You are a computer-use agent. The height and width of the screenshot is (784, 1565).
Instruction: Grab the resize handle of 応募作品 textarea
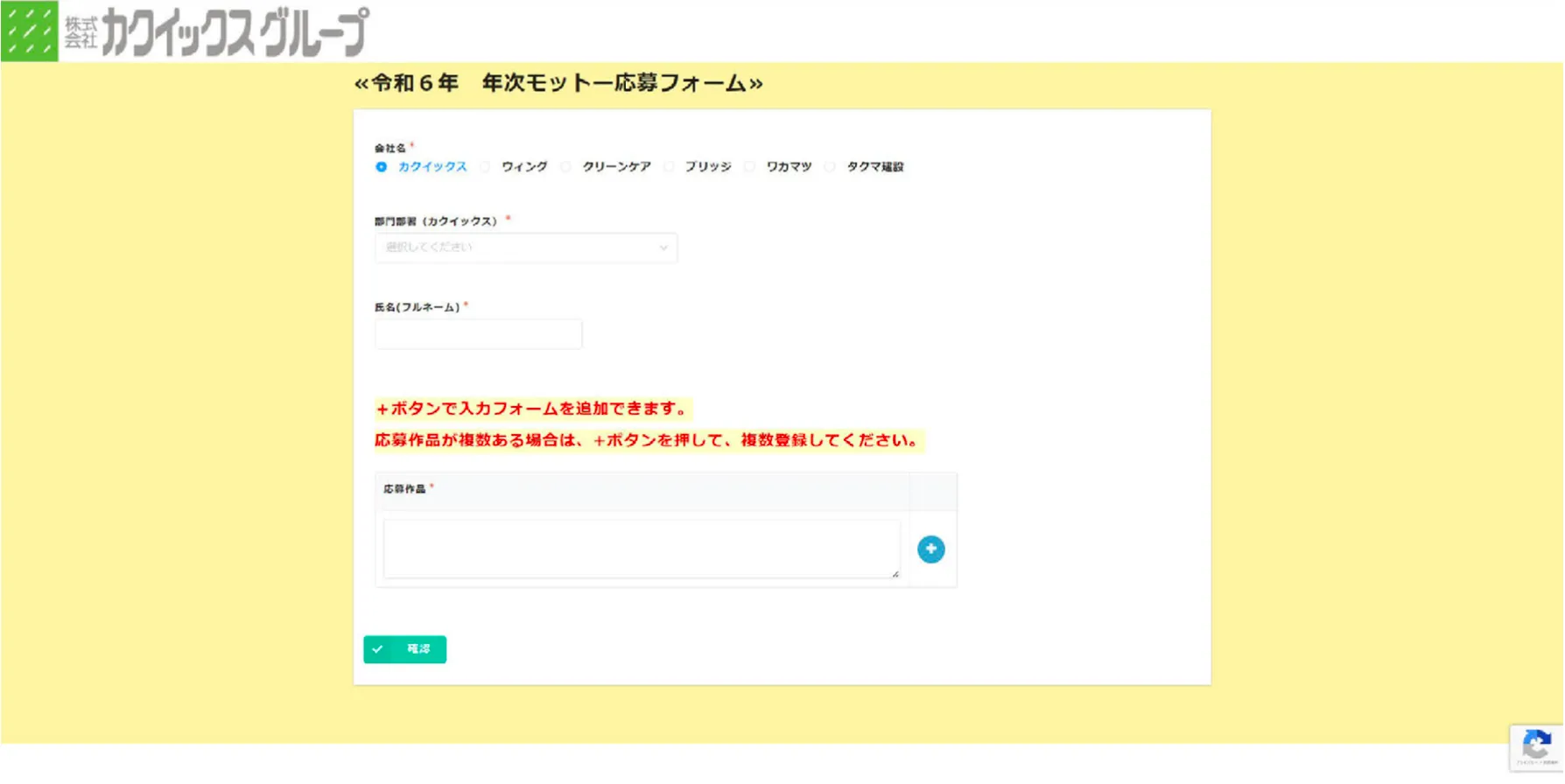click(x=895, y=574)
